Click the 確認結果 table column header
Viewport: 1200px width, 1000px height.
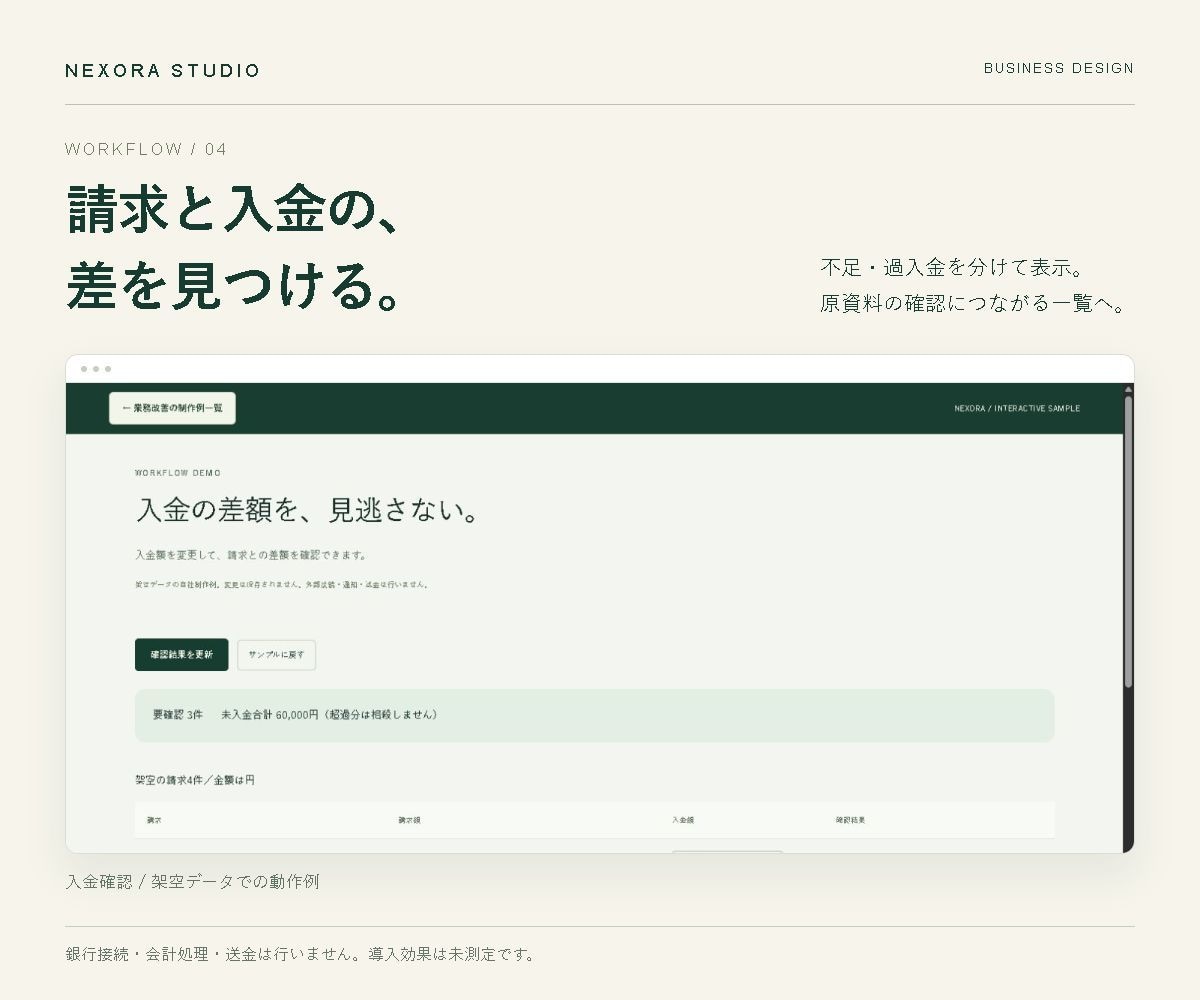(851, 820)
